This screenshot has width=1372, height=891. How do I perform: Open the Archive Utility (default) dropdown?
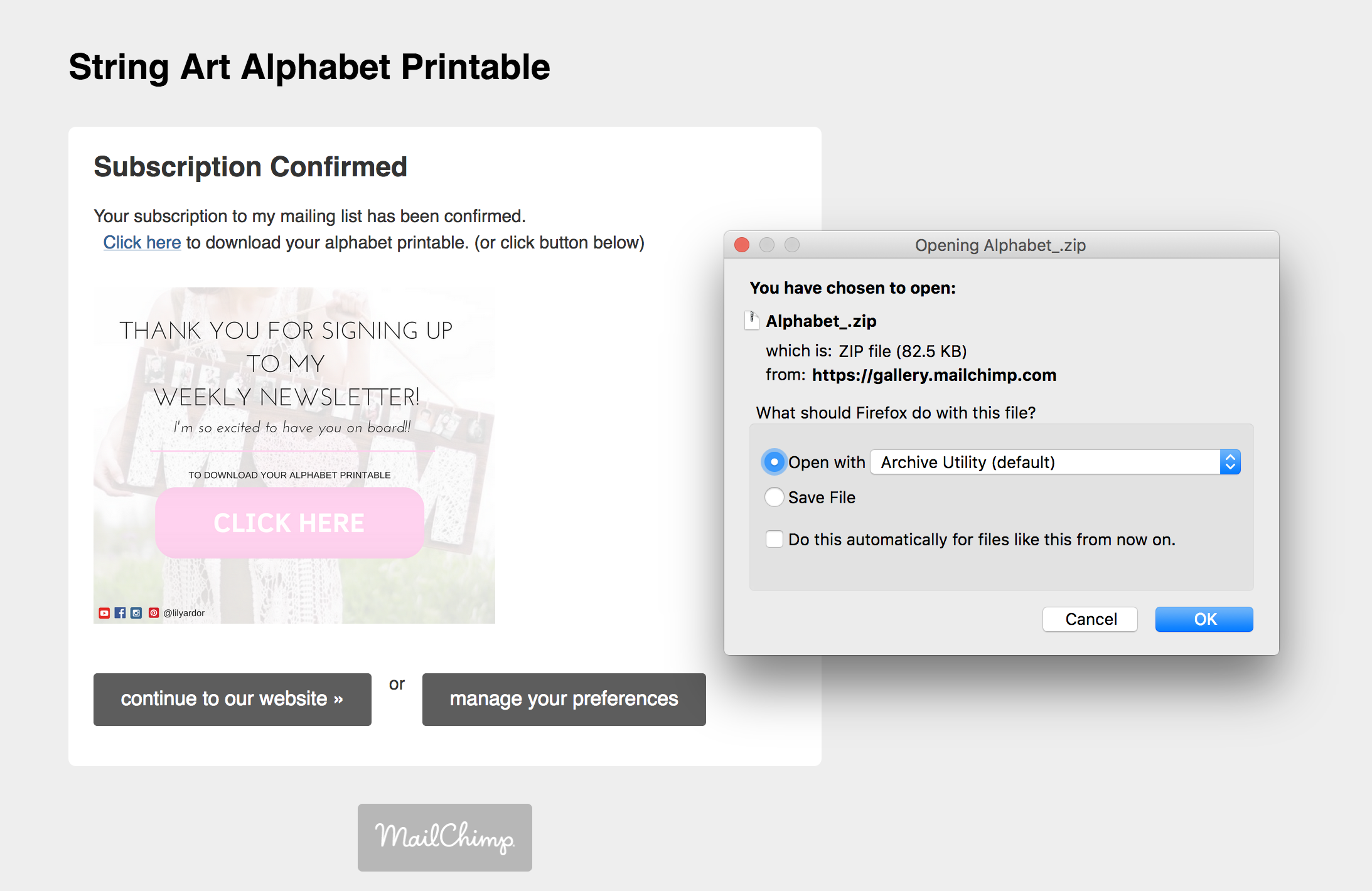click(x=1045, y=462)
